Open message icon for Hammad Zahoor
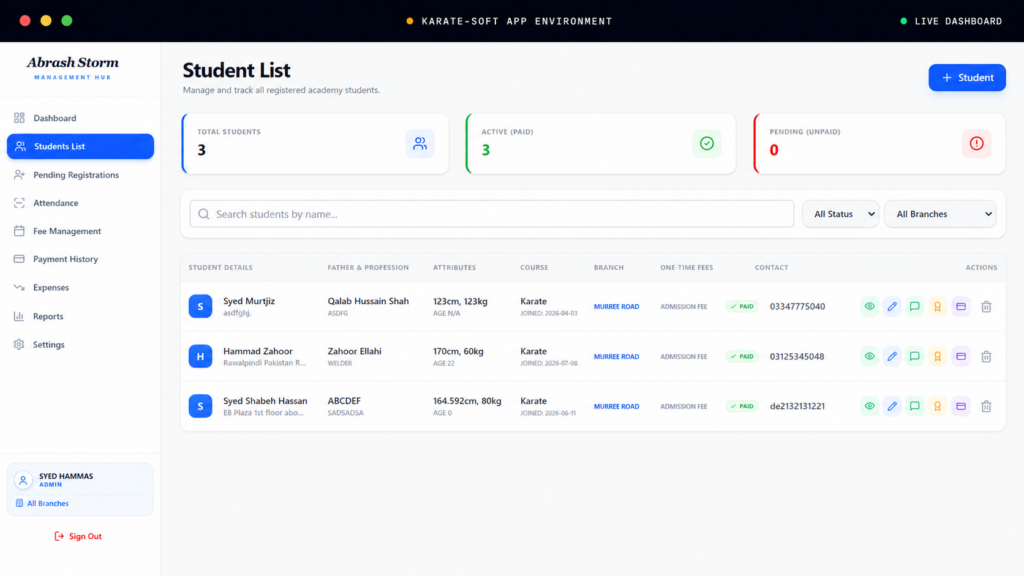The width and height of the screenshot is (1024, 576). click(915, 357)
